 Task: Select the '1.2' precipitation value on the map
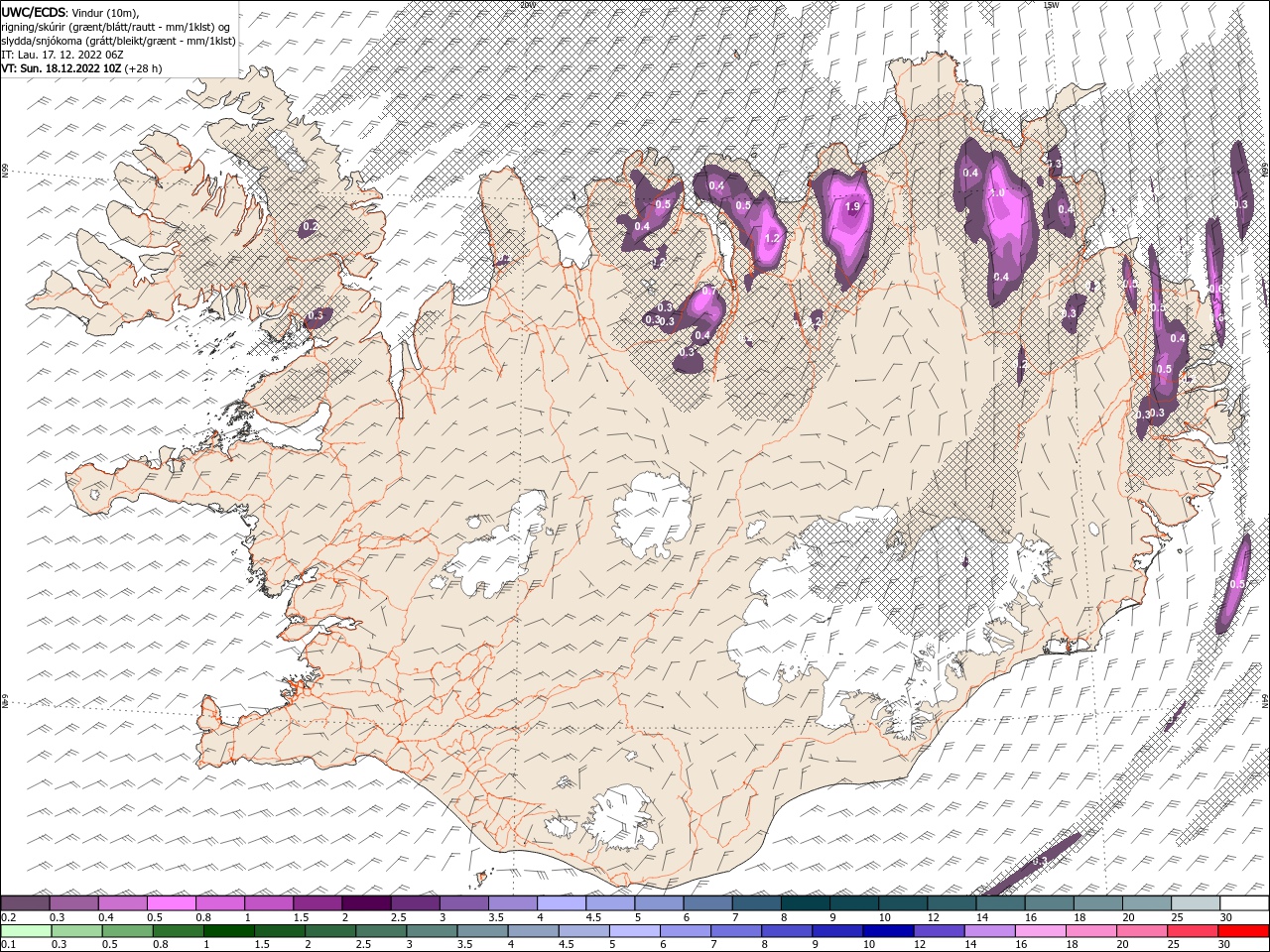click(773, 238)
